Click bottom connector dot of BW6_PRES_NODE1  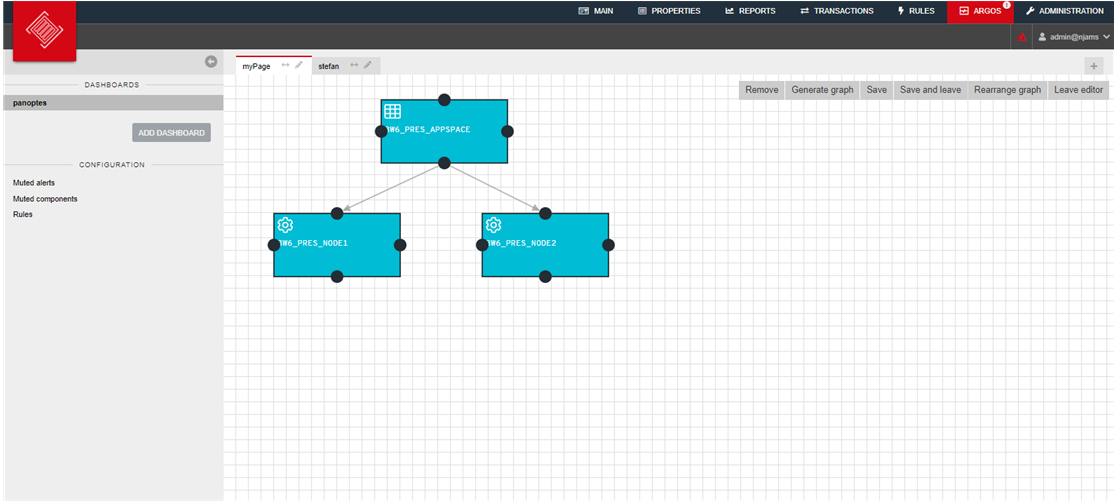pos(337,276)
